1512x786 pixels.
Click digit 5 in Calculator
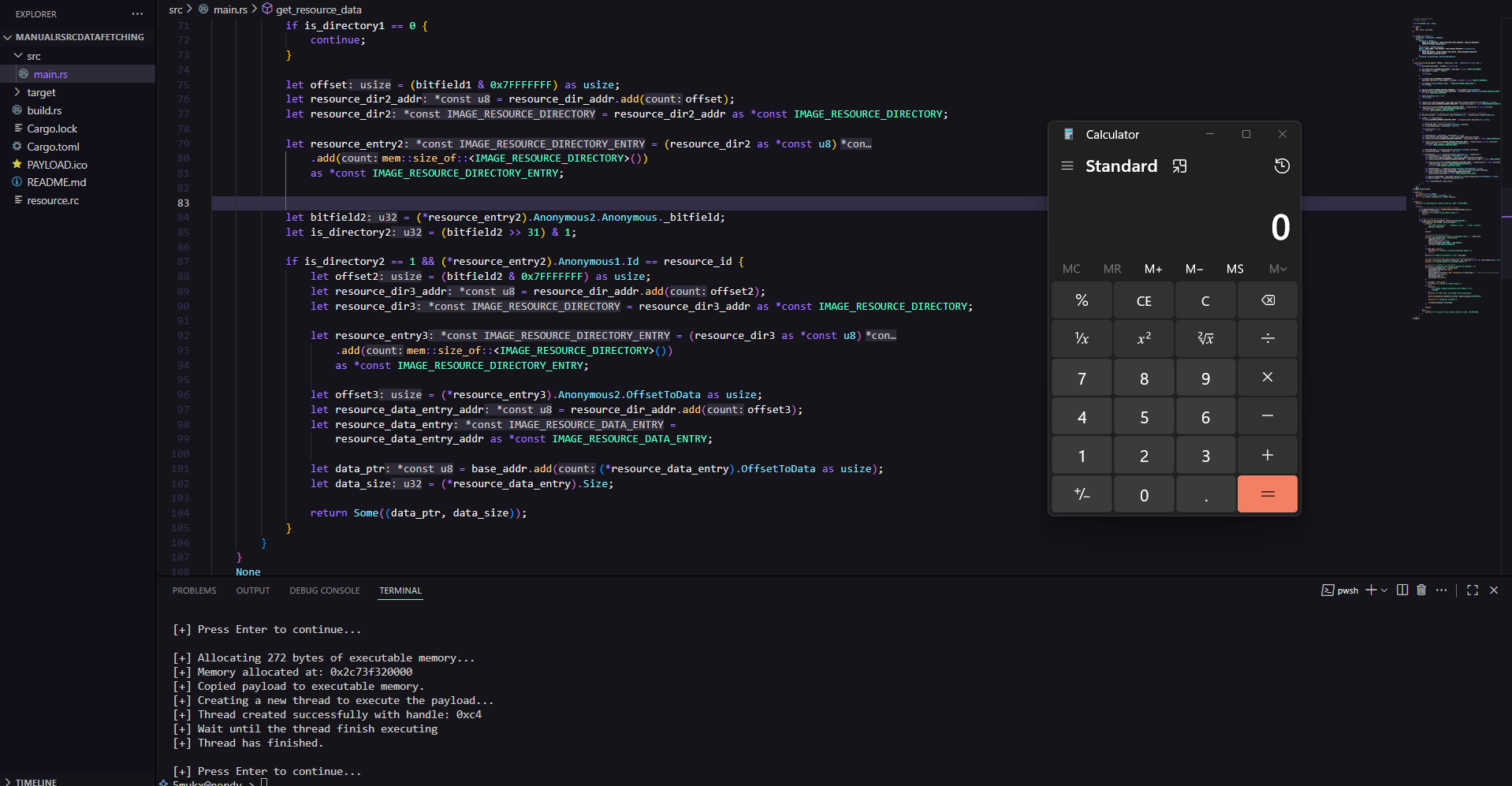1144,416
